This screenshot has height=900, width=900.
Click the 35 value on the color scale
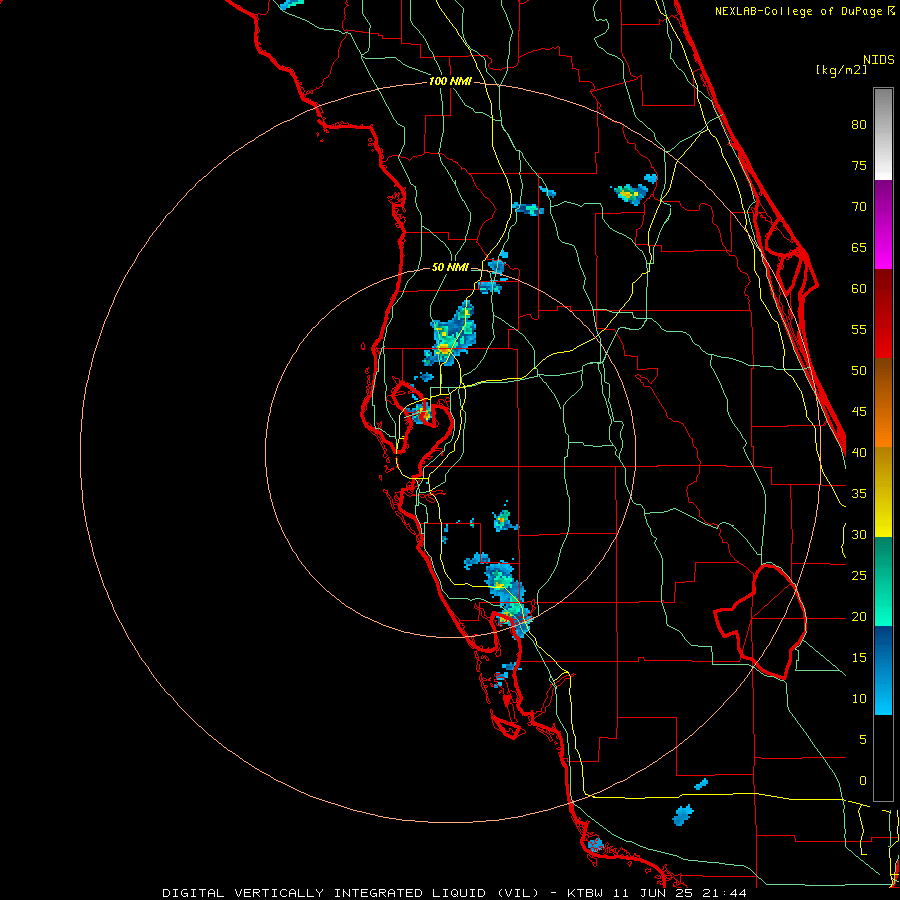[x=859, y=494]
